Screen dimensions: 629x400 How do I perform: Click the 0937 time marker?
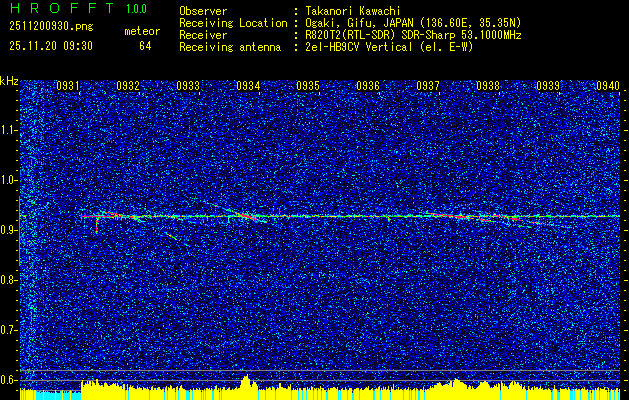tap(428, 85)
